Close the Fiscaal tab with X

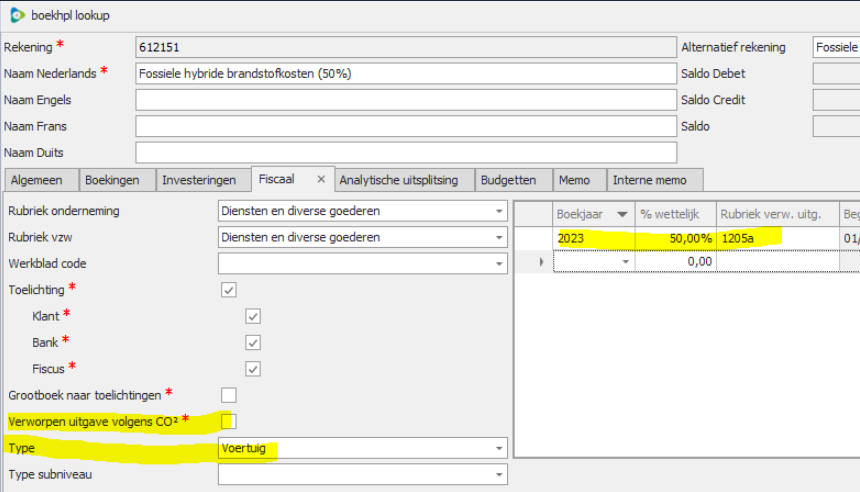(321, 180)
